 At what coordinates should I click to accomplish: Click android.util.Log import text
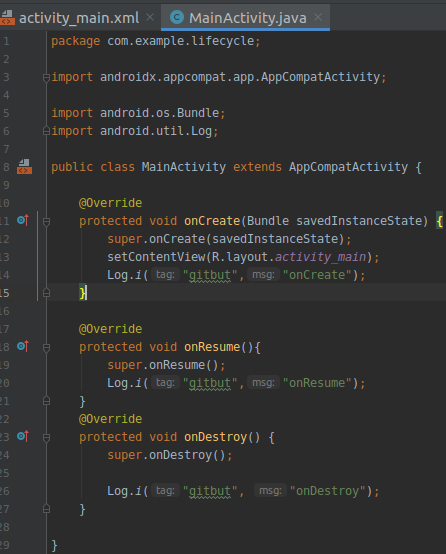coord(156,131)
